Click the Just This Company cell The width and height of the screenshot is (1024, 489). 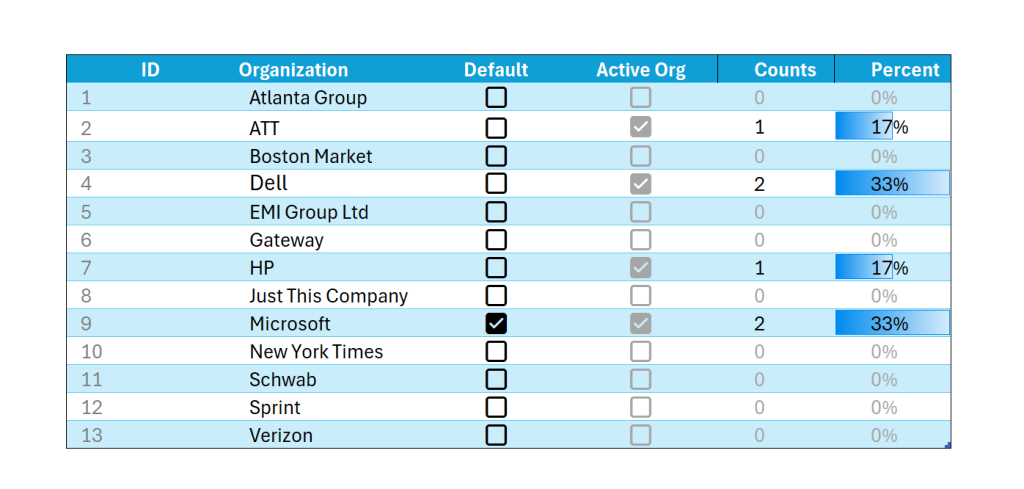tap(328, 296)
